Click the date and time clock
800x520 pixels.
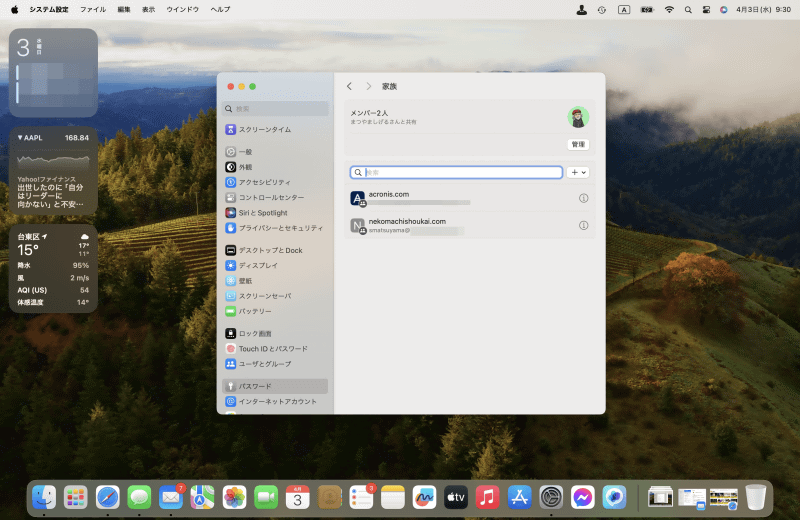pos(763,9)
